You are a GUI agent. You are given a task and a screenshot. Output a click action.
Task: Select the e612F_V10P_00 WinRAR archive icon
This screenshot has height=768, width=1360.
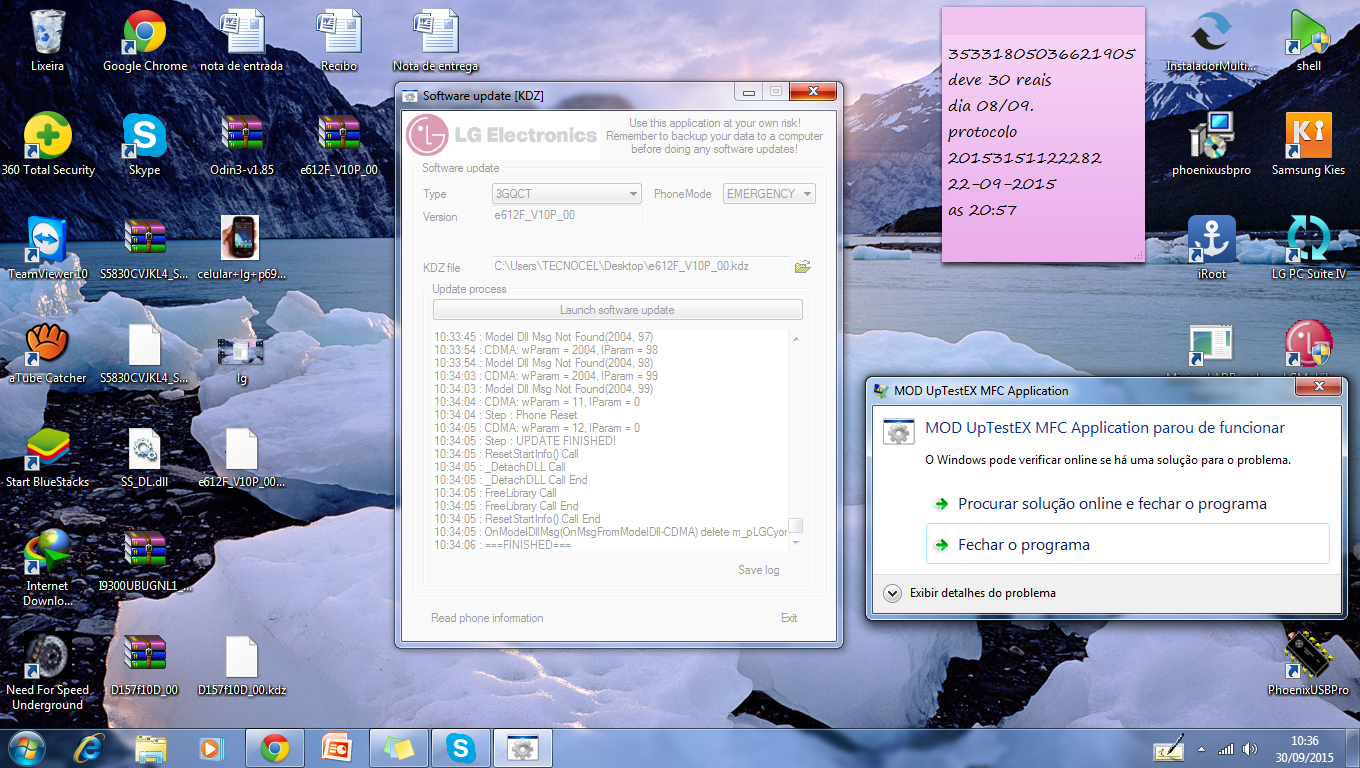339,144
